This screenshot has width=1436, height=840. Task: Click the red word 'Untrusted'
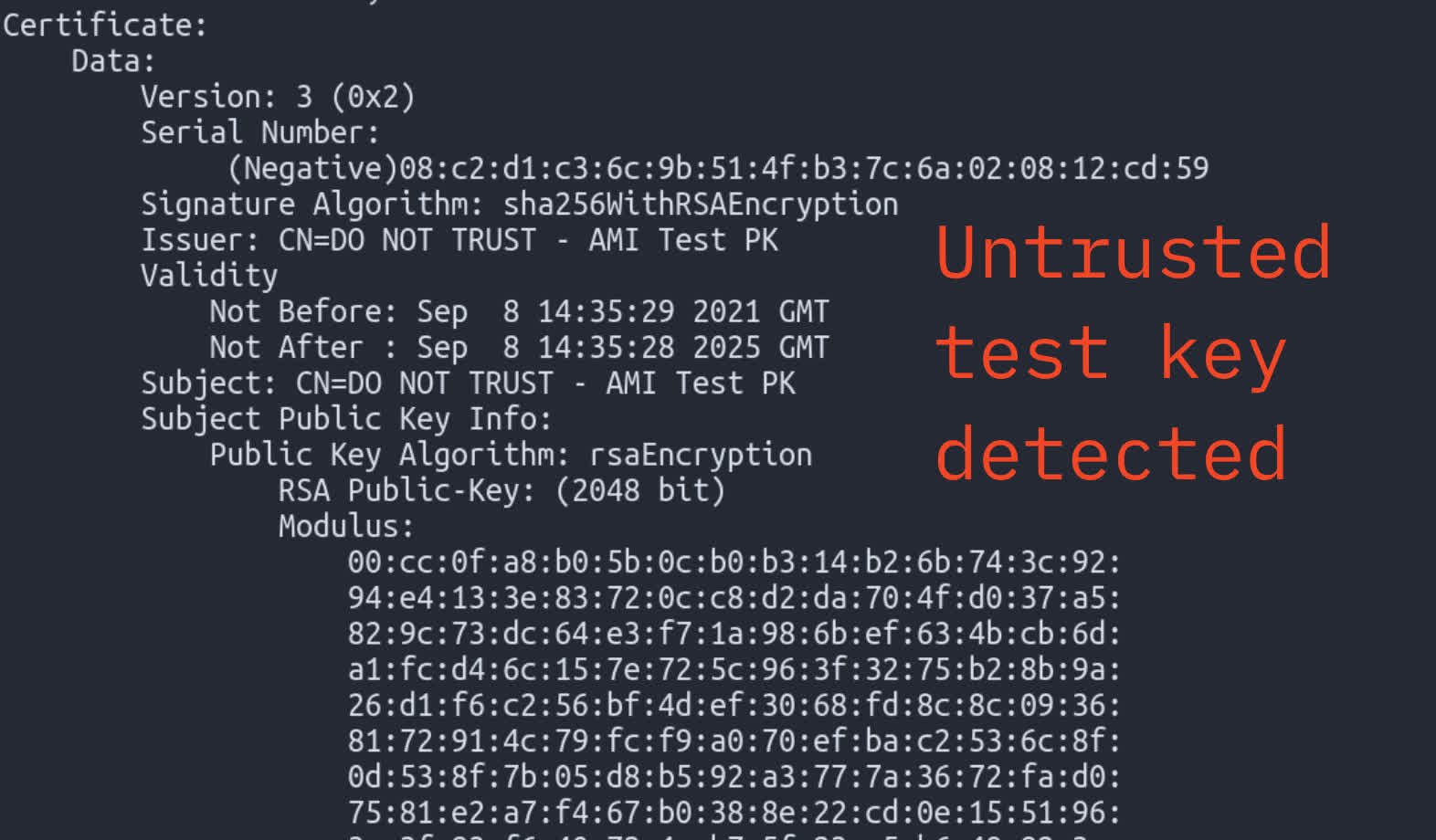click(1133, 253)
